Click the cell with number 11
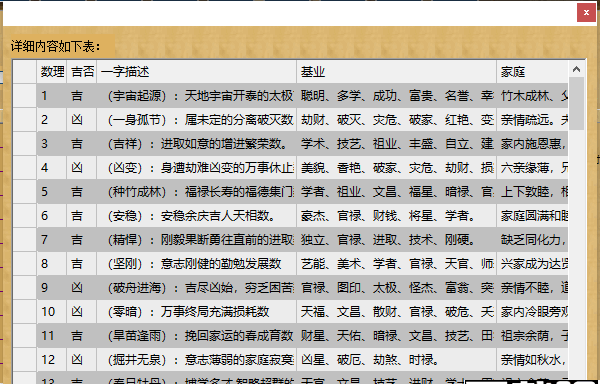Image resolution: width=600 pixels, height=384 pixels. click(x=52, y=336)
